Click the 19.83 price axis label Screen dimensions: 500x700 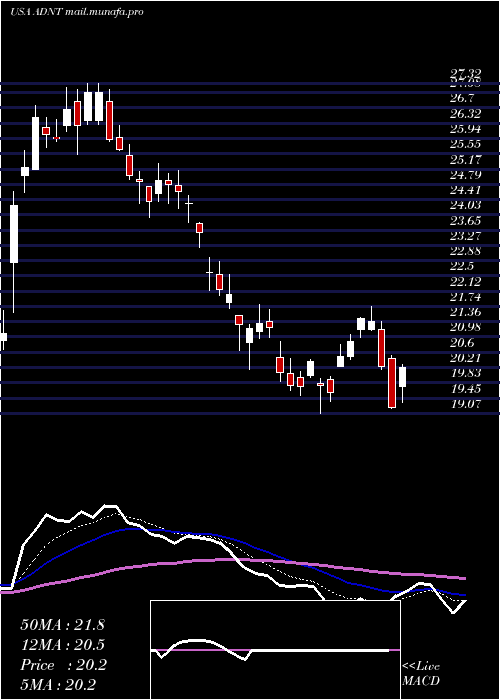tap(465, 373)
